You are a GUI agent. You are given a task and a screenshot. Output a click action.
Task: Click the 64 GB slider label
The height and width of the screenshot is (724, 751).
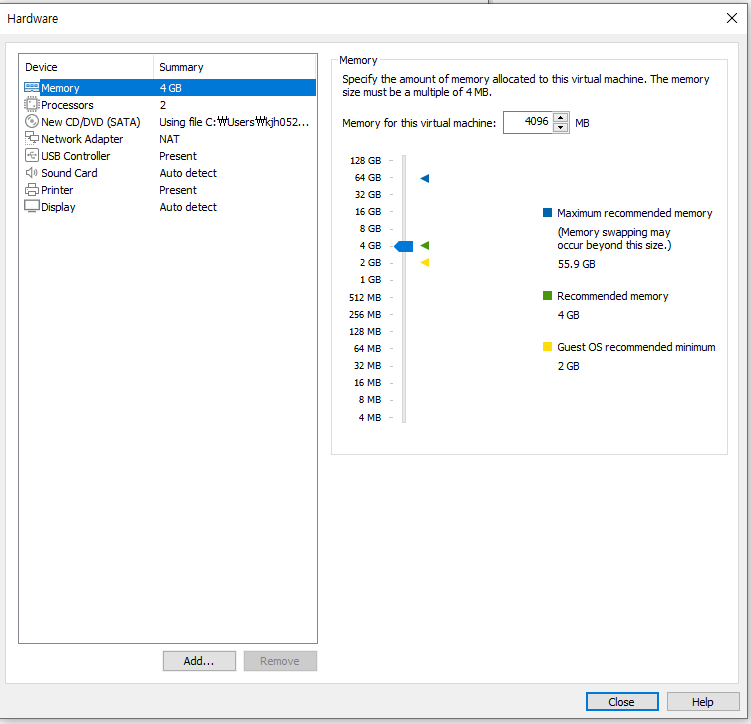pyautogui.click(x=368, y=178)
